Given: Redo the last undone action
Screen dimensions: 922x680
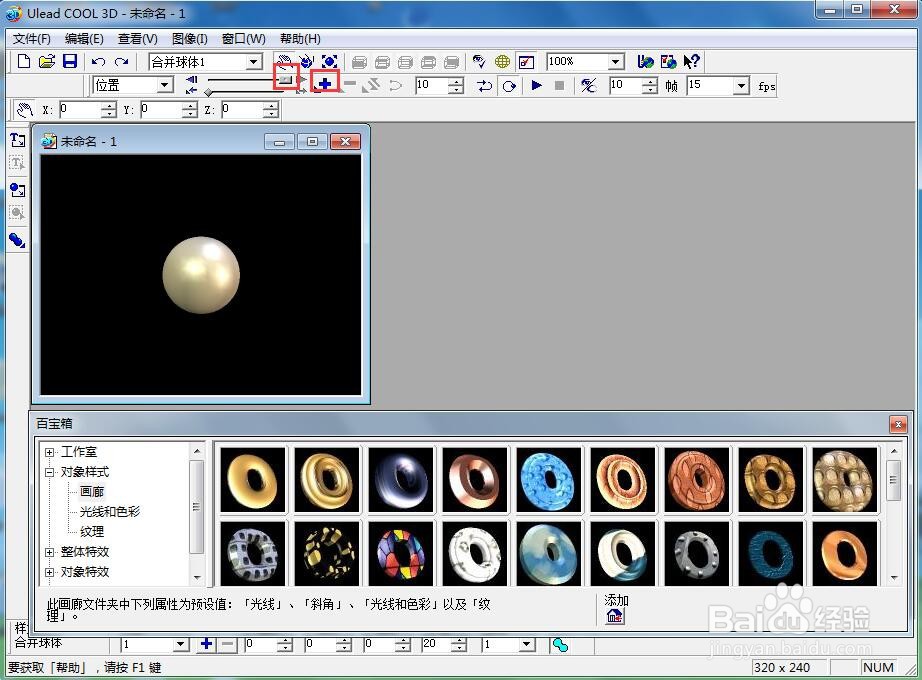Looking at the screenshot, I should [121, 62].
